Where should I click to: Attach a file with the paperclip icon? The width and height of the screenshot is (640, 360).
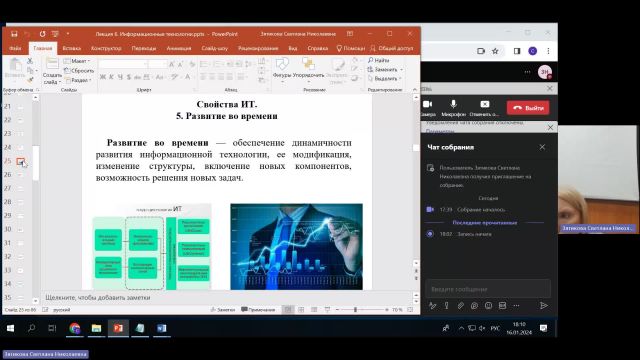pos(460,305)
